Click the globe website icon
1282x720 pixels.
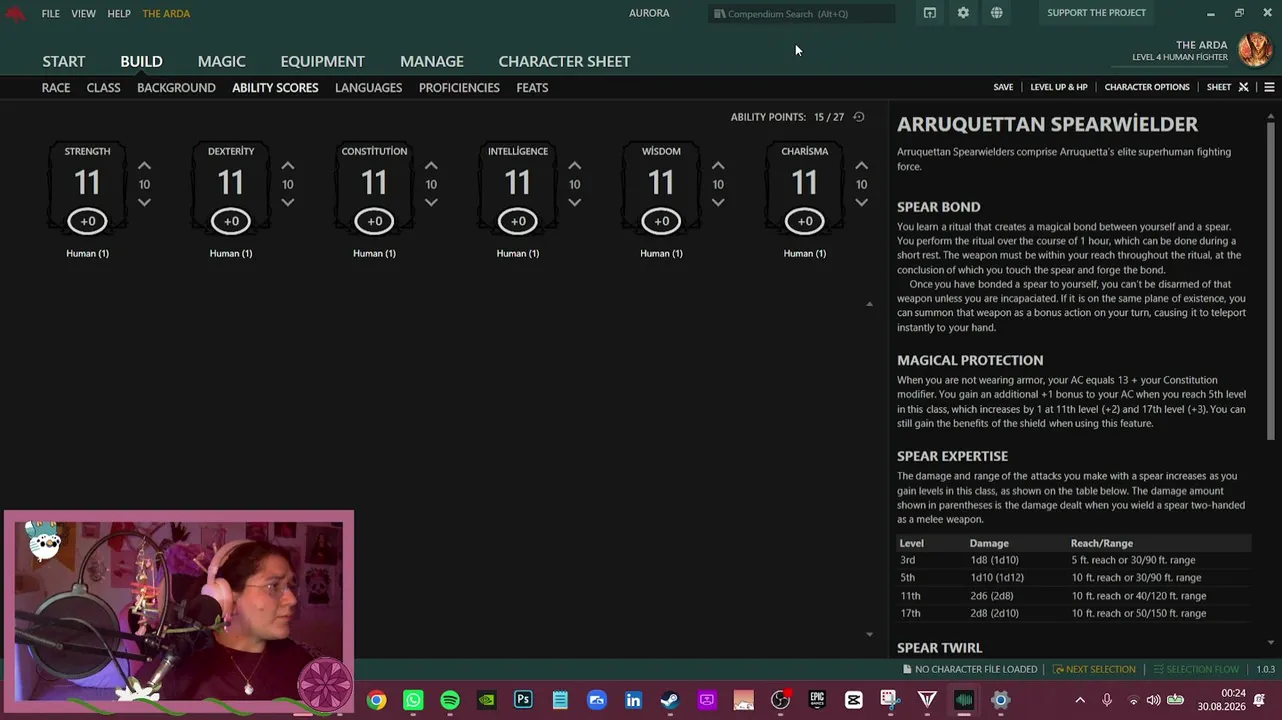click(997, 13)
